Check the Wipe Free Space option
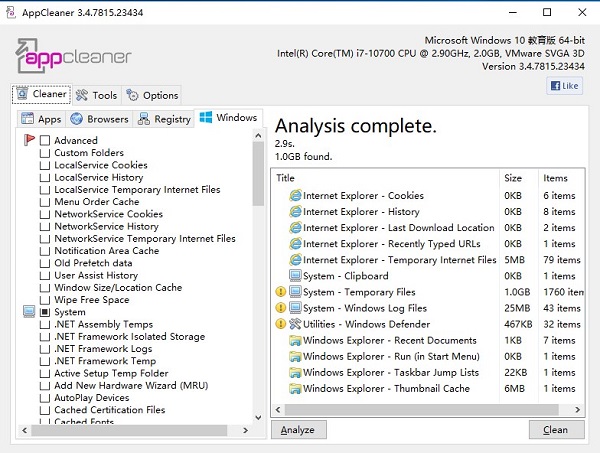The width and height of the screenshot is (600, 453). click(45, 300)
